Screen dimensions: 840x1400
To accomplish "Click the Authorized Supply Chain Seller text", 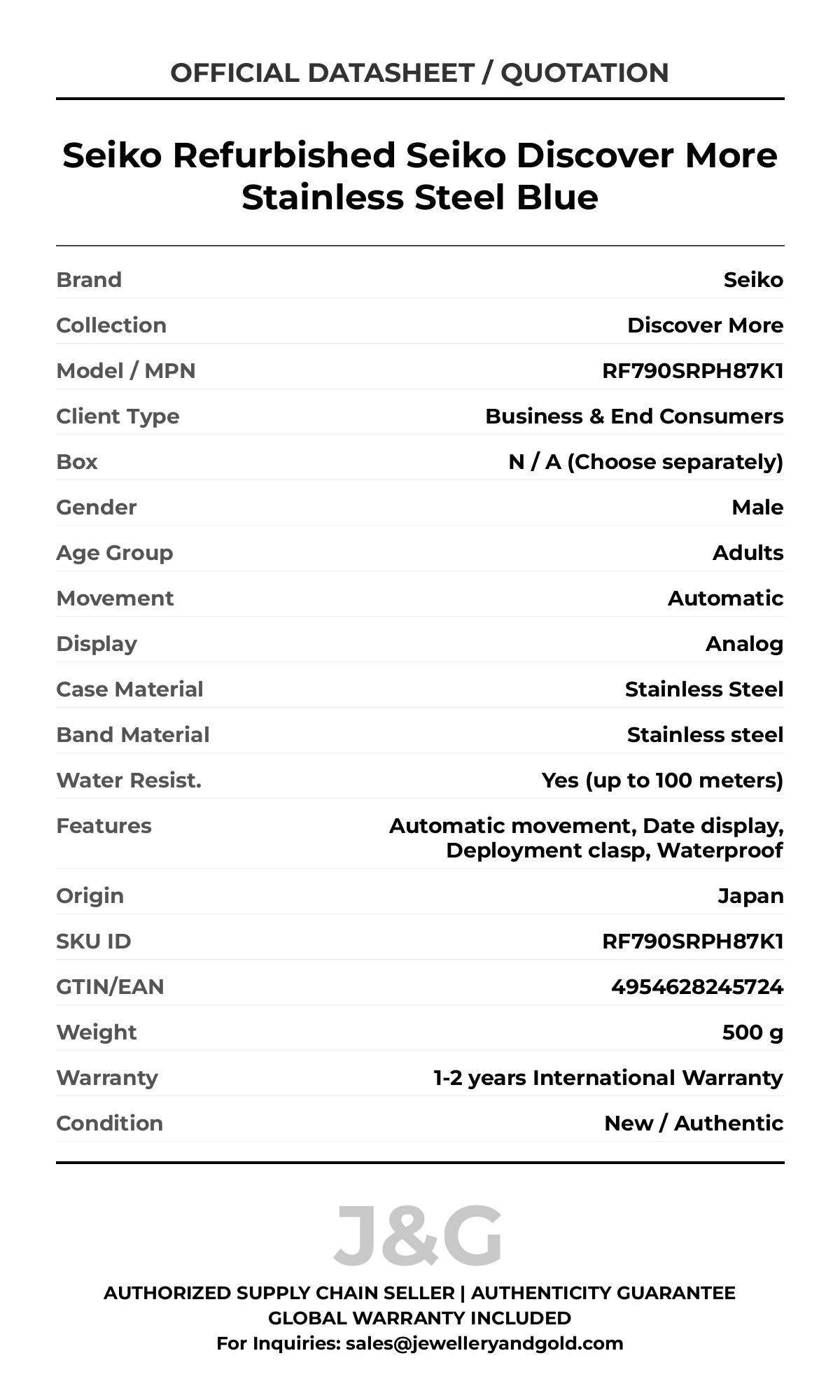I will 279,1293.
